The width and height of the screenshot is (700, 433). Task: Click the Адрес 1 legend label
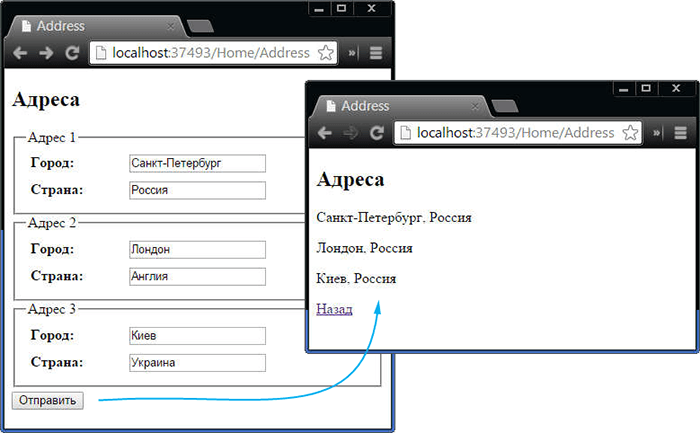[52, 137]
